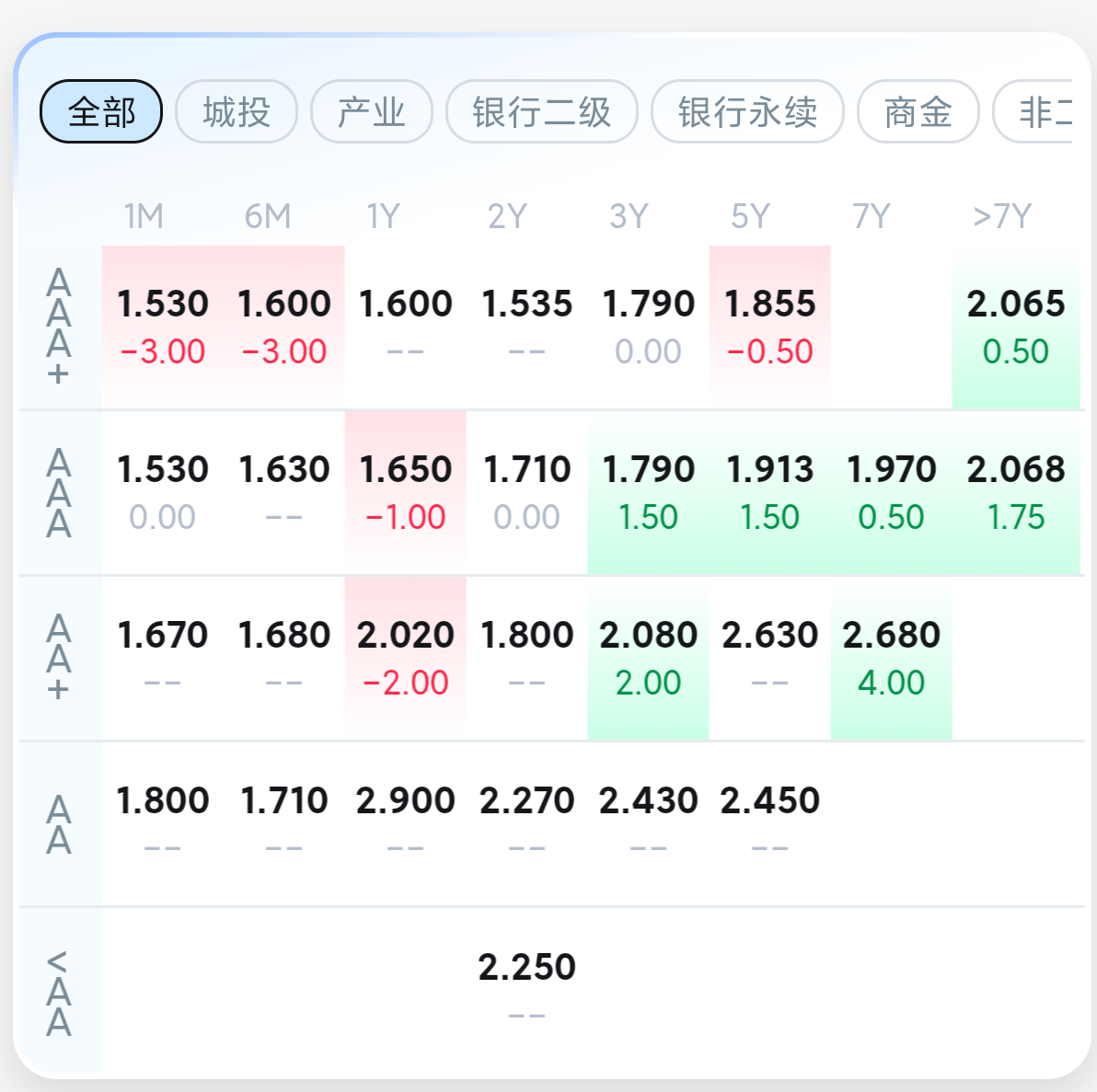The width and height of the screenshot is (1097, 1092).
Task: Click AAA >7Y cell with 2.068
Action: (x=1016, y=492)
